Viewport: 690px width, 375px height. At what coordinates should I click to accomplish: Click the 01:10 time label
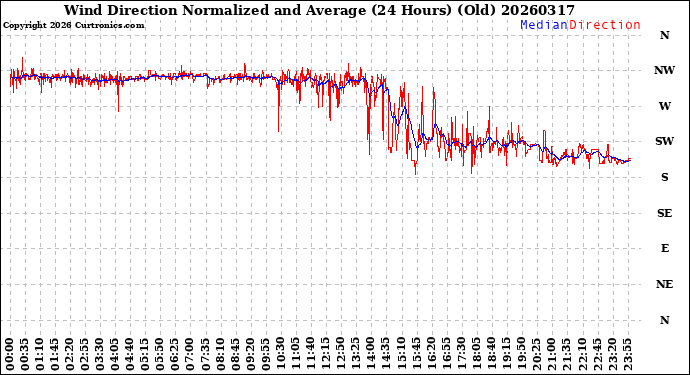coord(40,355)
